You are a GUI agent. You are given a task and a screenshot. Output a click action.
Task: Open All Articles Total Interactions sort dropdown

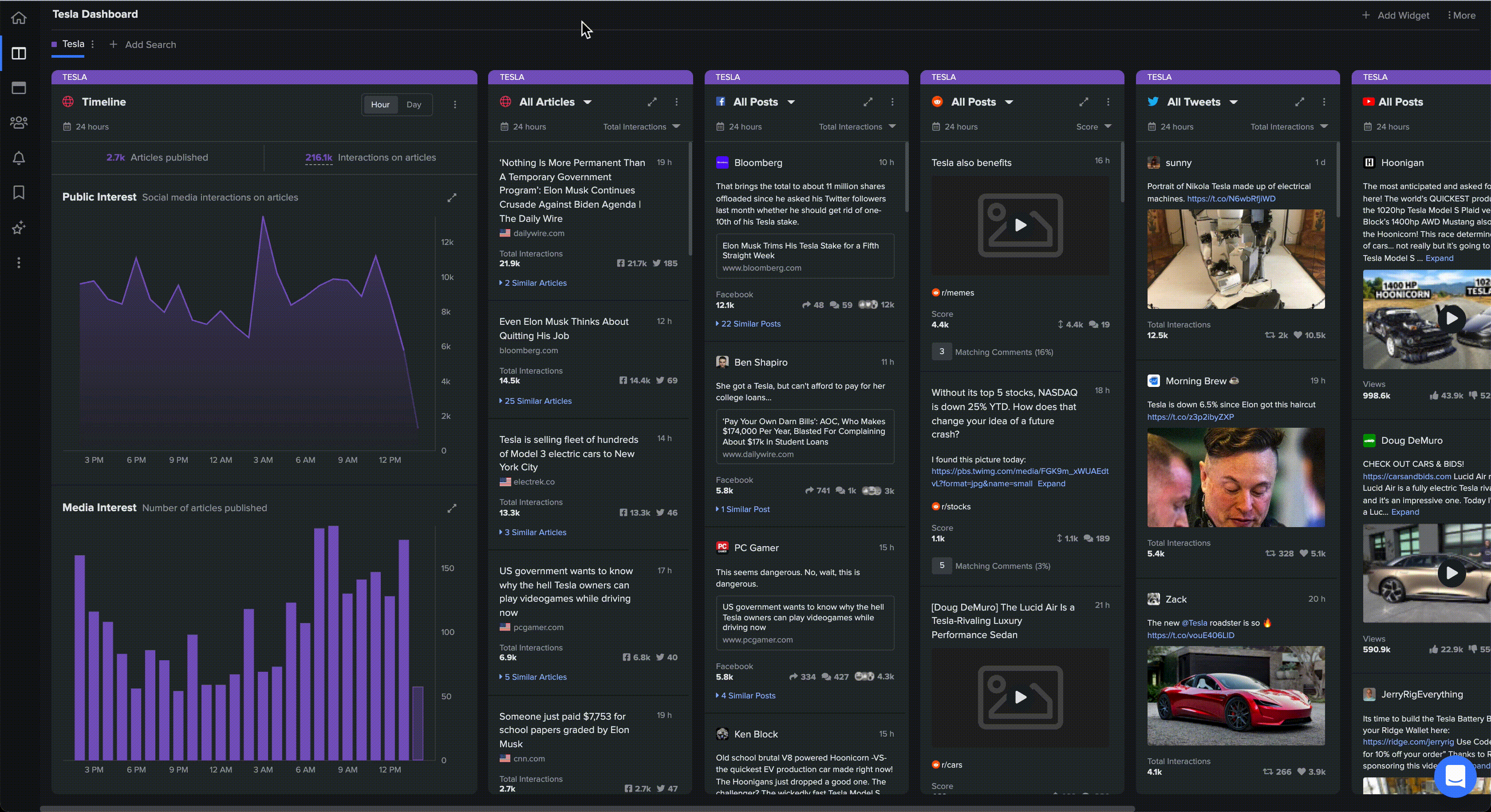(641, 127)
